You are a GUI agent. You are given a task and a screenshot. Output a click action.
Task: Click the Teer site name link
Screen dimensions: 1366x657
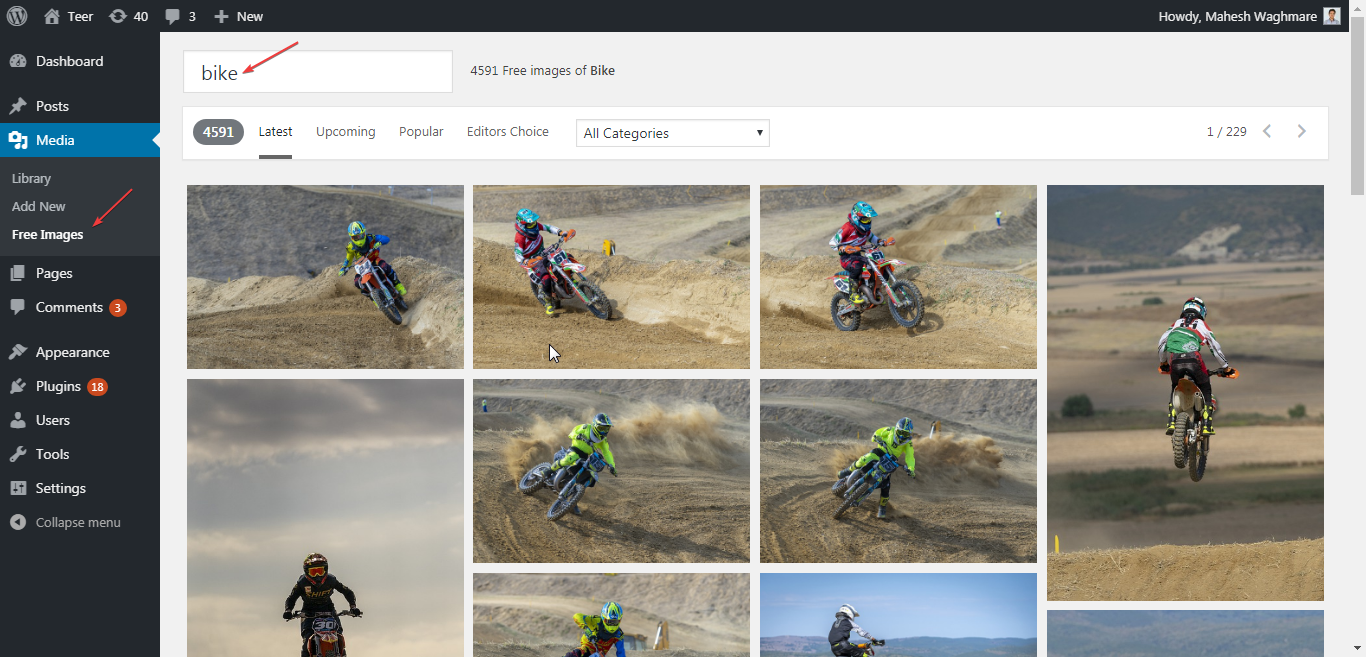click(81, 16)
